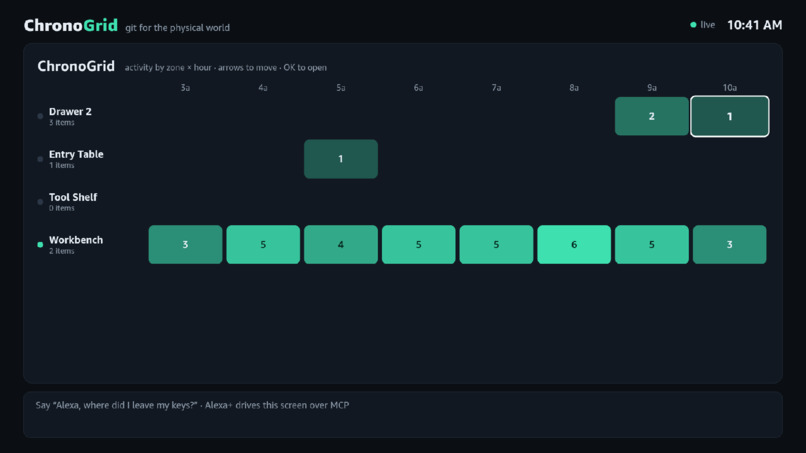This screenshot has width=806, height=453.
Task: Click the '1 items' count under Entry Table
Action: [62, 166]
